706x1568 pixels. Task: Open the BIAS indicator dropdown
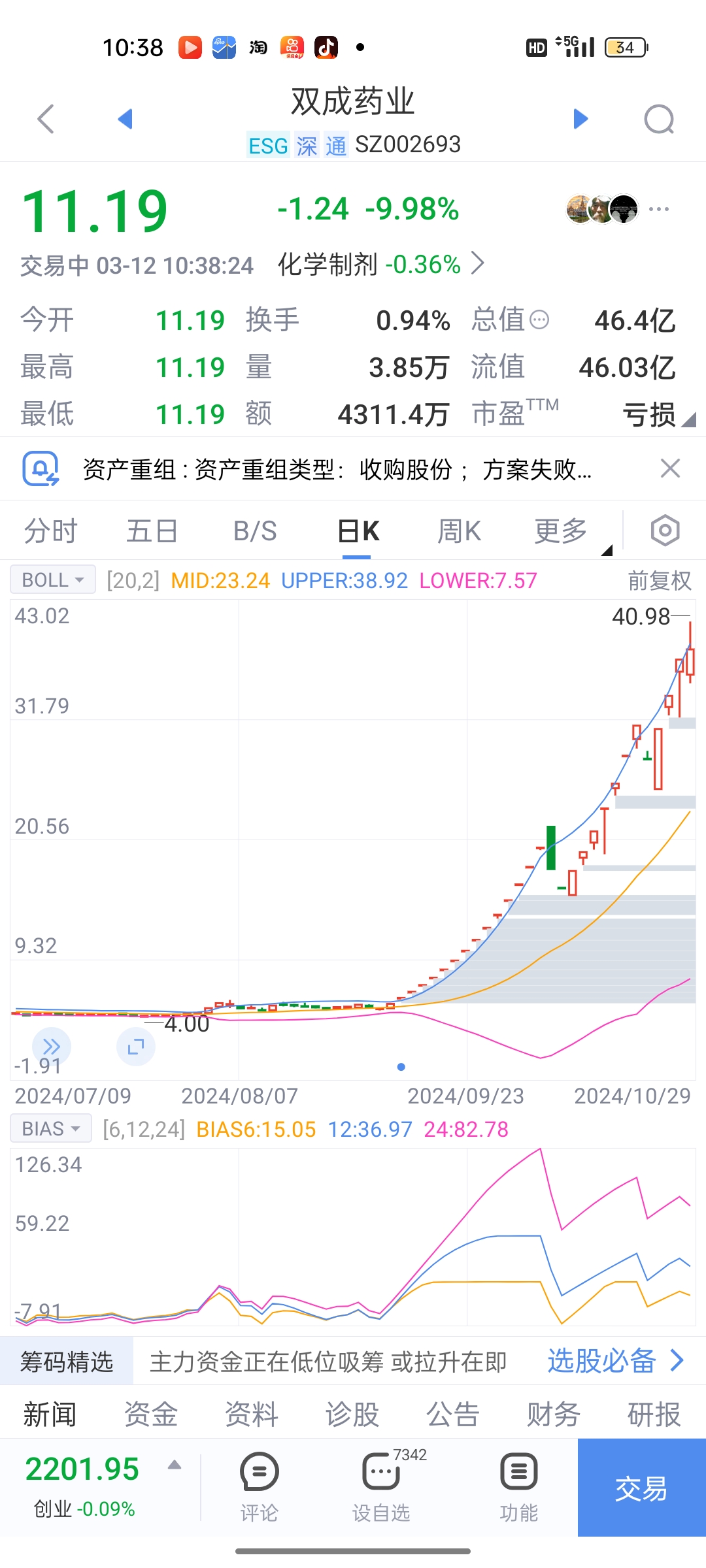(x=51, y=1128)
